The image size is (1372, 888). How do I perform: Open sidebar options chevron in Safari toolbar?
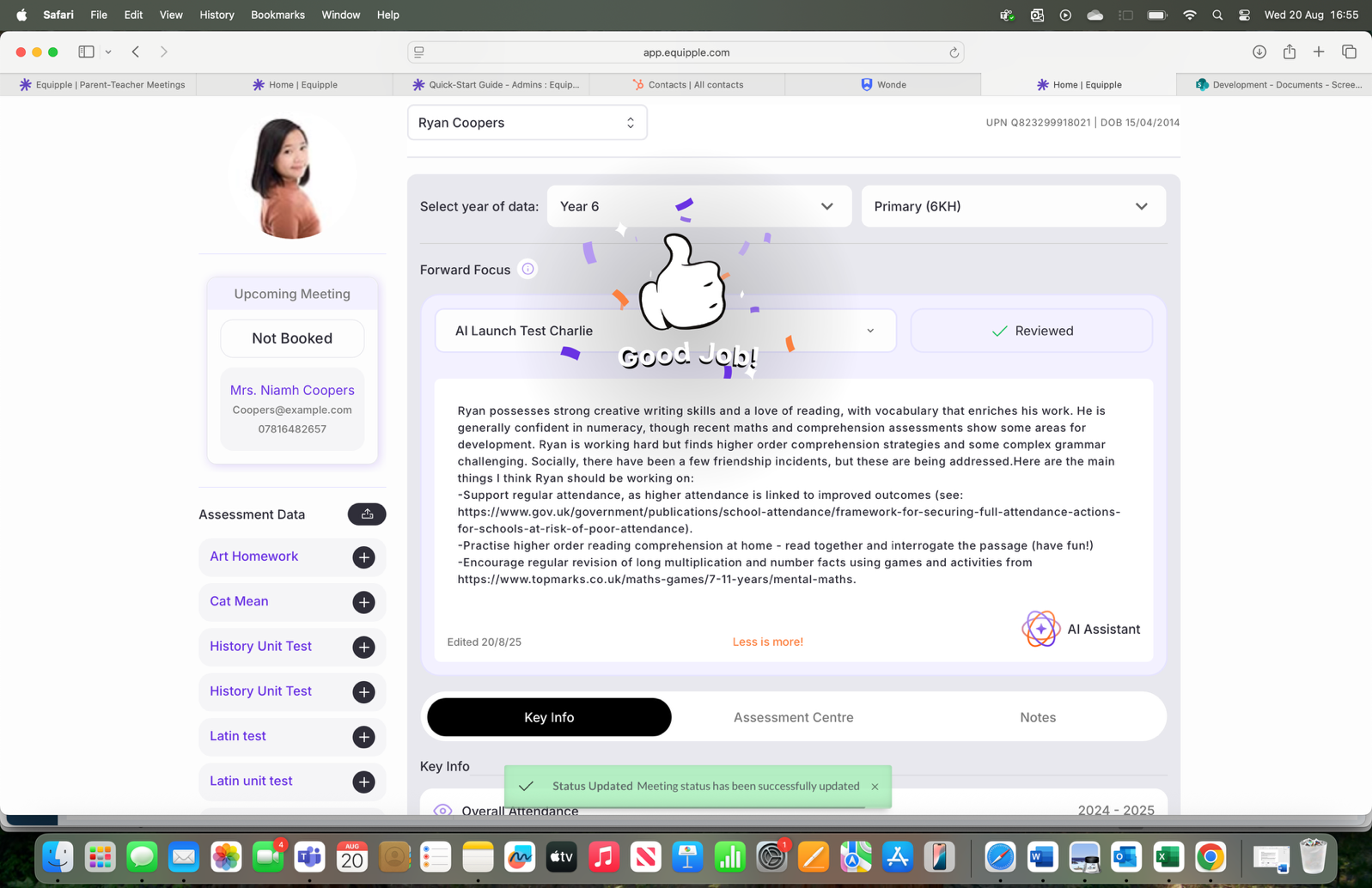108,52
